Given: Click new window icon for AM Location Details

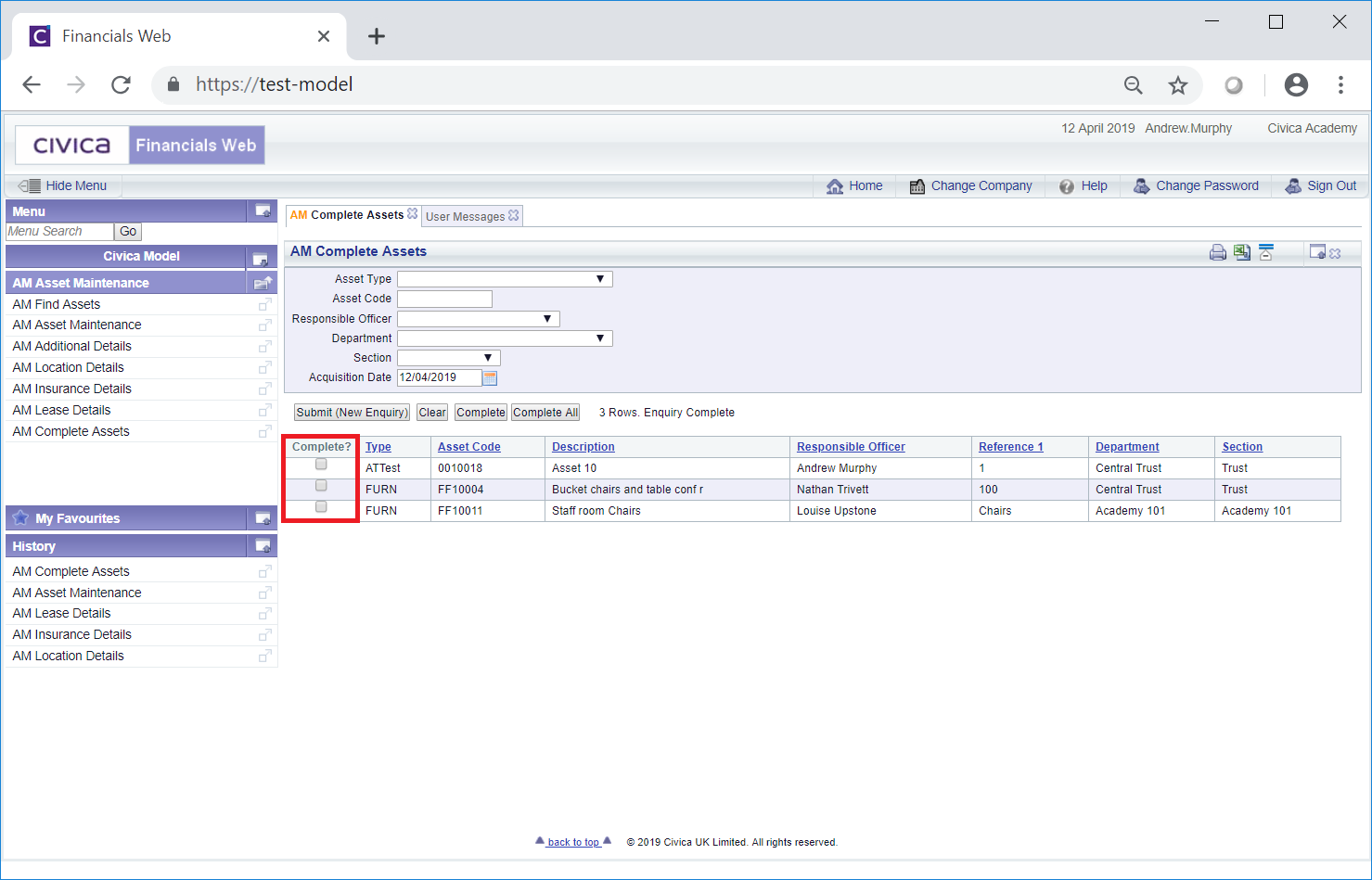Looking at the screenshot, I should pyautogui.click(x=265, y=367).
